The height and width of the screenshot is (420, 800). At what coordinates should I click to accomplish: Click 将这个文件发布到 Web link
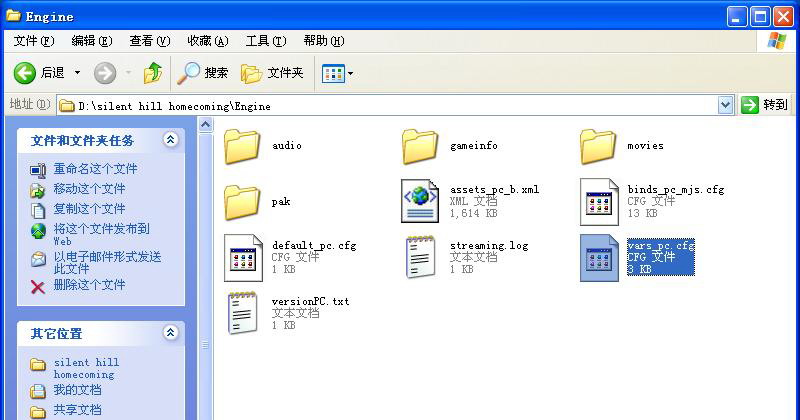click(102, 234)
